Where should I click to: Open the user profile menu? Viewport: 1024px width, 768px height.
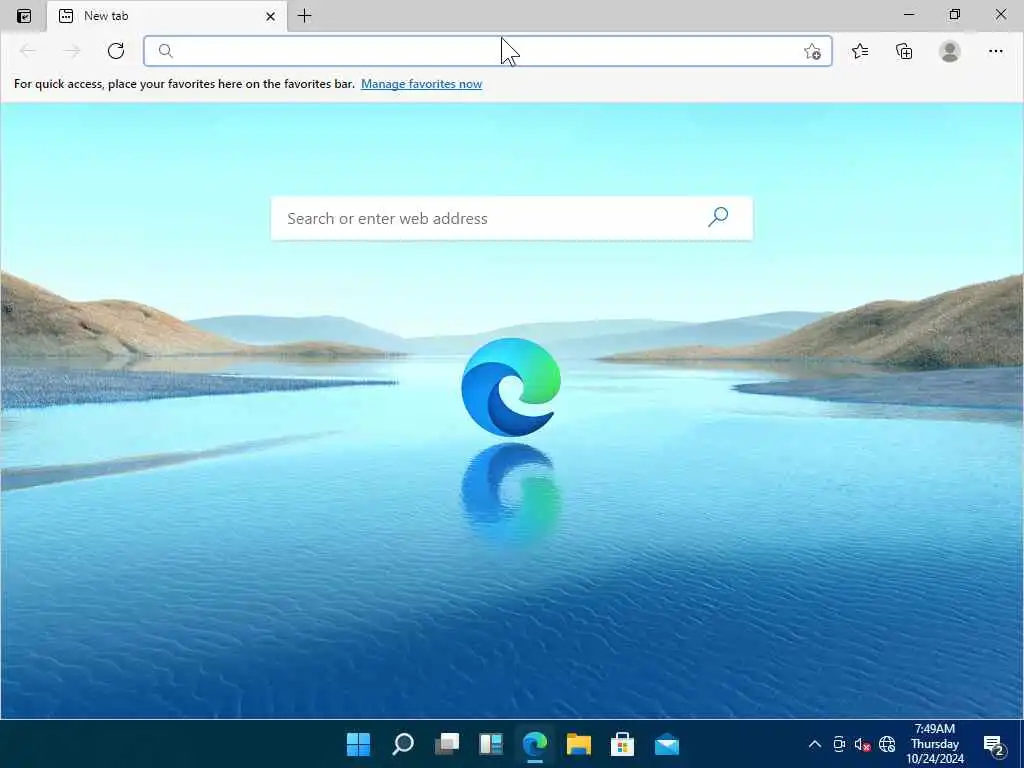pos(950,51)
